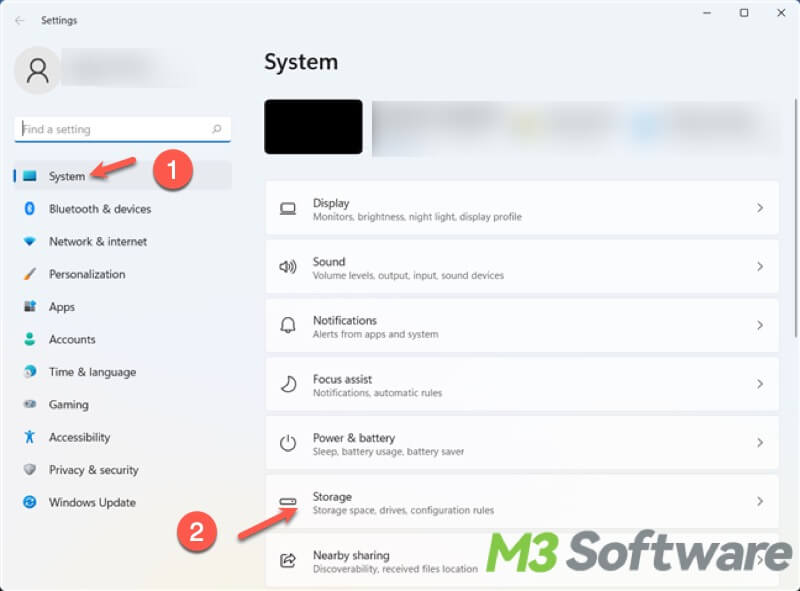Click the vertical scrollbar of the System page

(796, 218)
